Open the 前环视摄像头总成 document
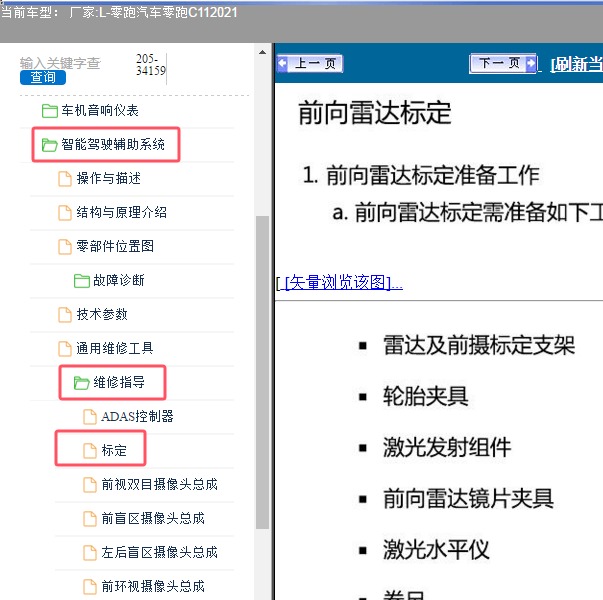 (x=153, y=586)
